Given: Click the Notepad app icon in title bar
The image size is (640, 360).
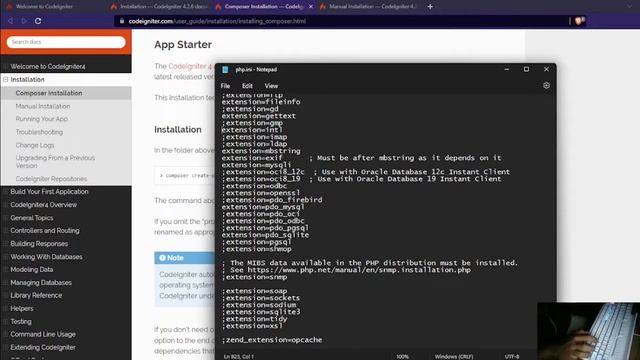Looking at the screenshot, I should [x=225, y=69].
